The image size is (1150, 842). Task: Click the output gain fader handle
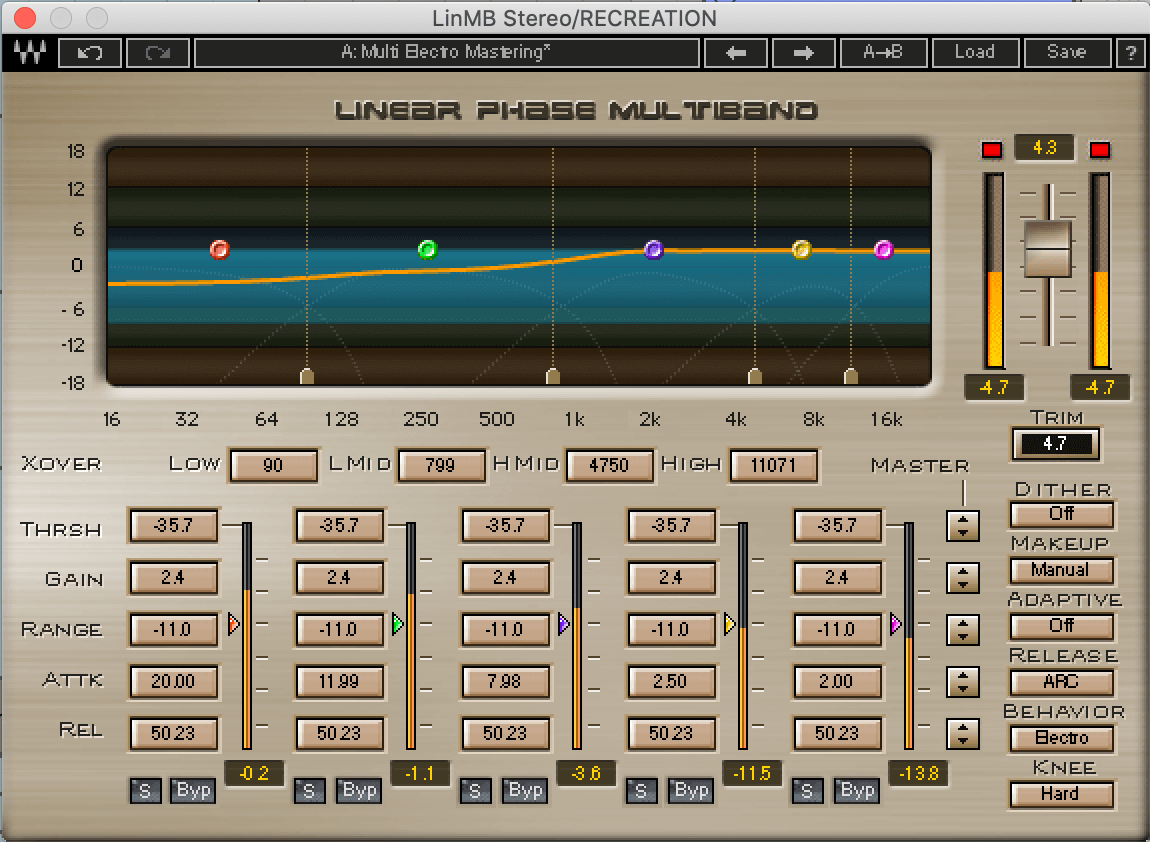coord(1047,249)
